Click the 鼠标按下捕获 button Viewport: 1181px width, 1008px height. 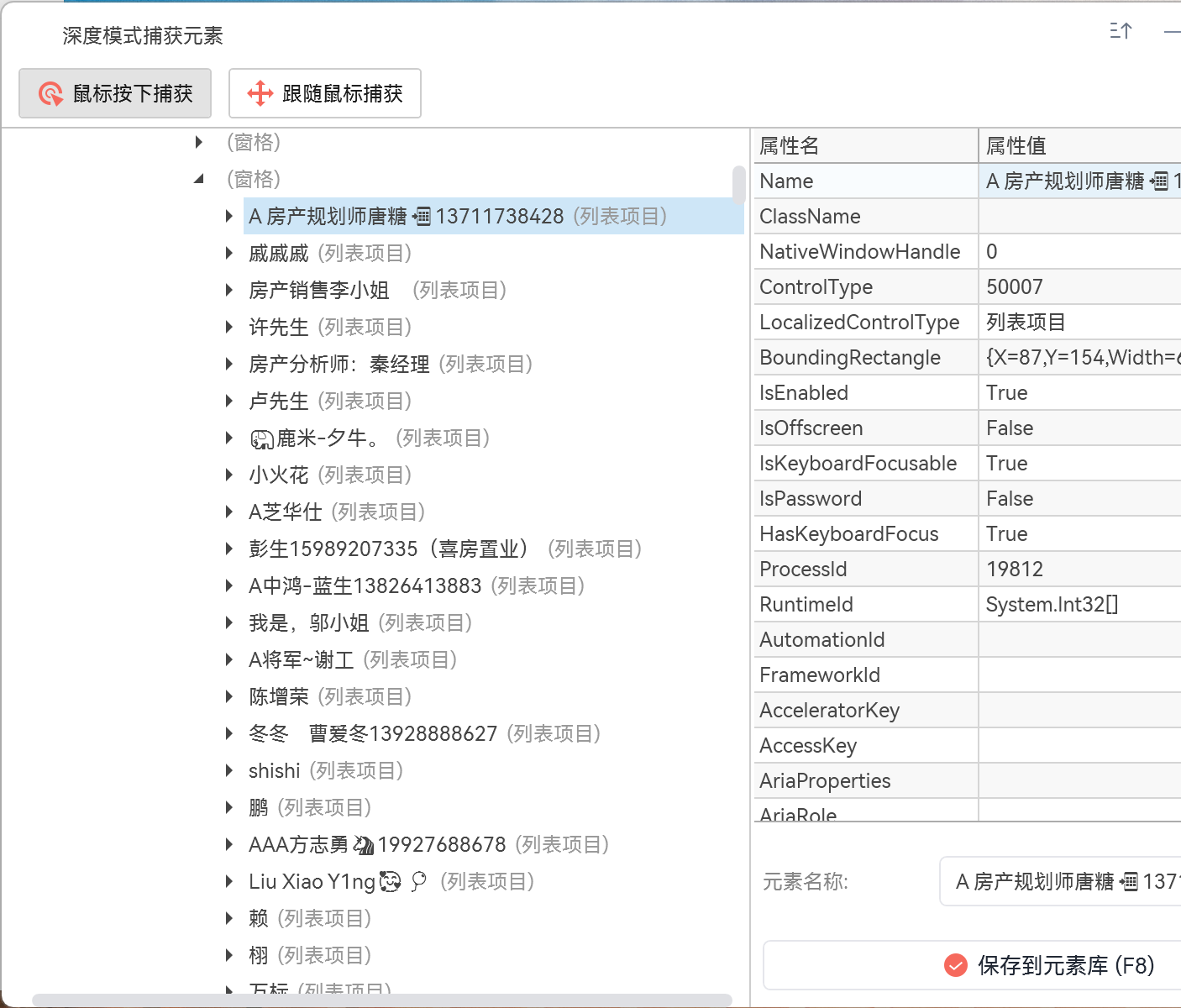[115, 93]
